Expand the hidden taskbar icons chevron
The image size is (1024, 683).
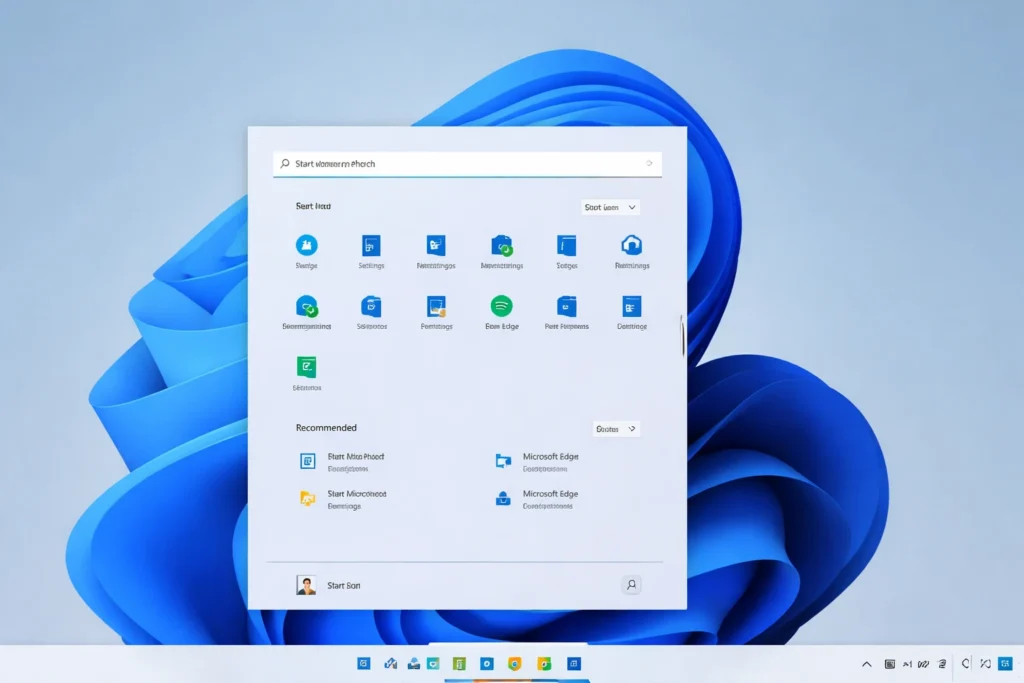867,663
